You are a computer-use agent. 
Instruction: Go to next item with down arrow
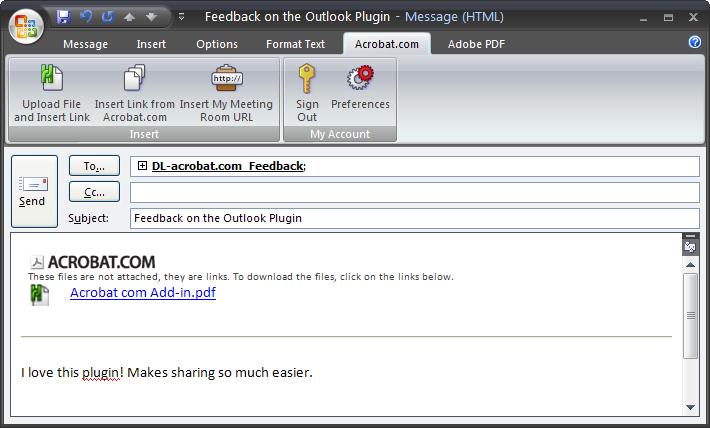point(151,17)
